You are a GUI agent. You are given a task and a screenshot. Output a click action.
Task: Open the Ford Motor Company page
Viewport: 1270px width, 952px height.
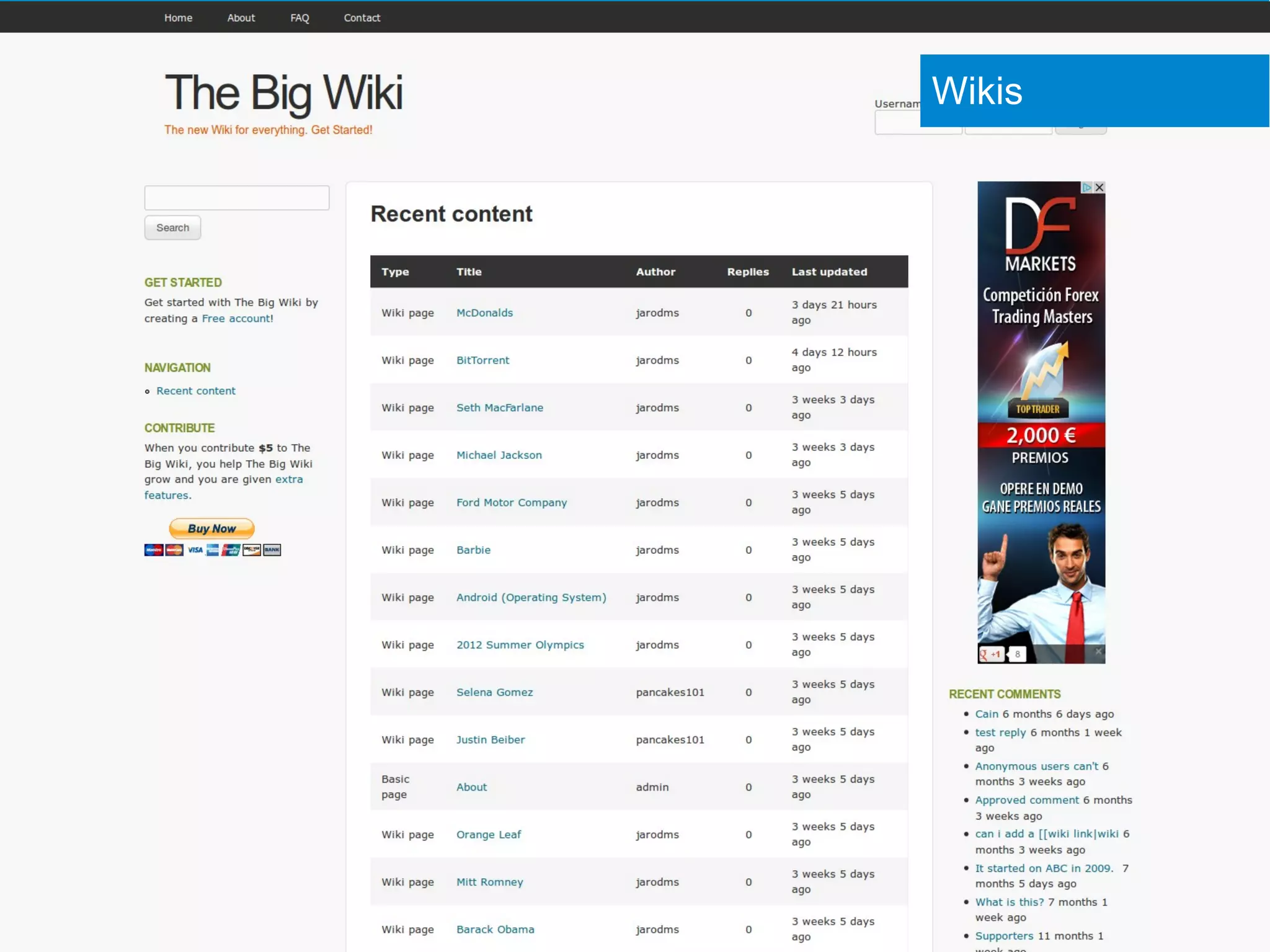point(512,502)
